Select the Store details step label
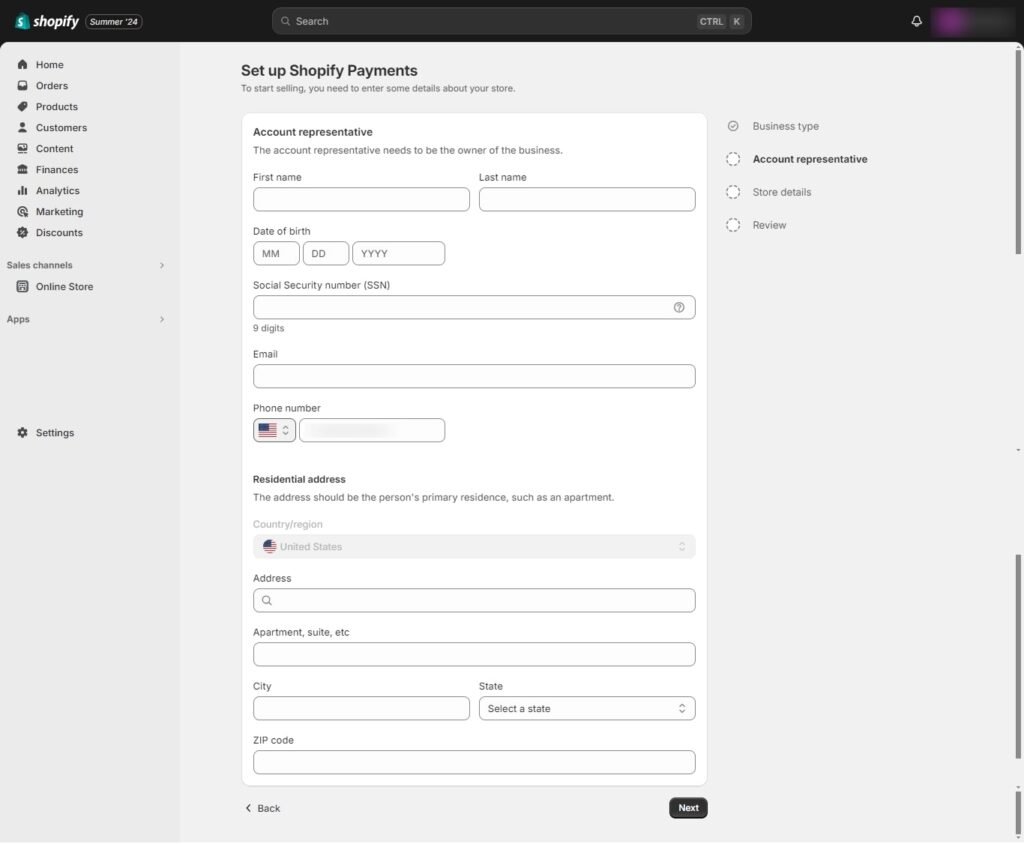The image size is (1024, 844). [x=781, y=192]
